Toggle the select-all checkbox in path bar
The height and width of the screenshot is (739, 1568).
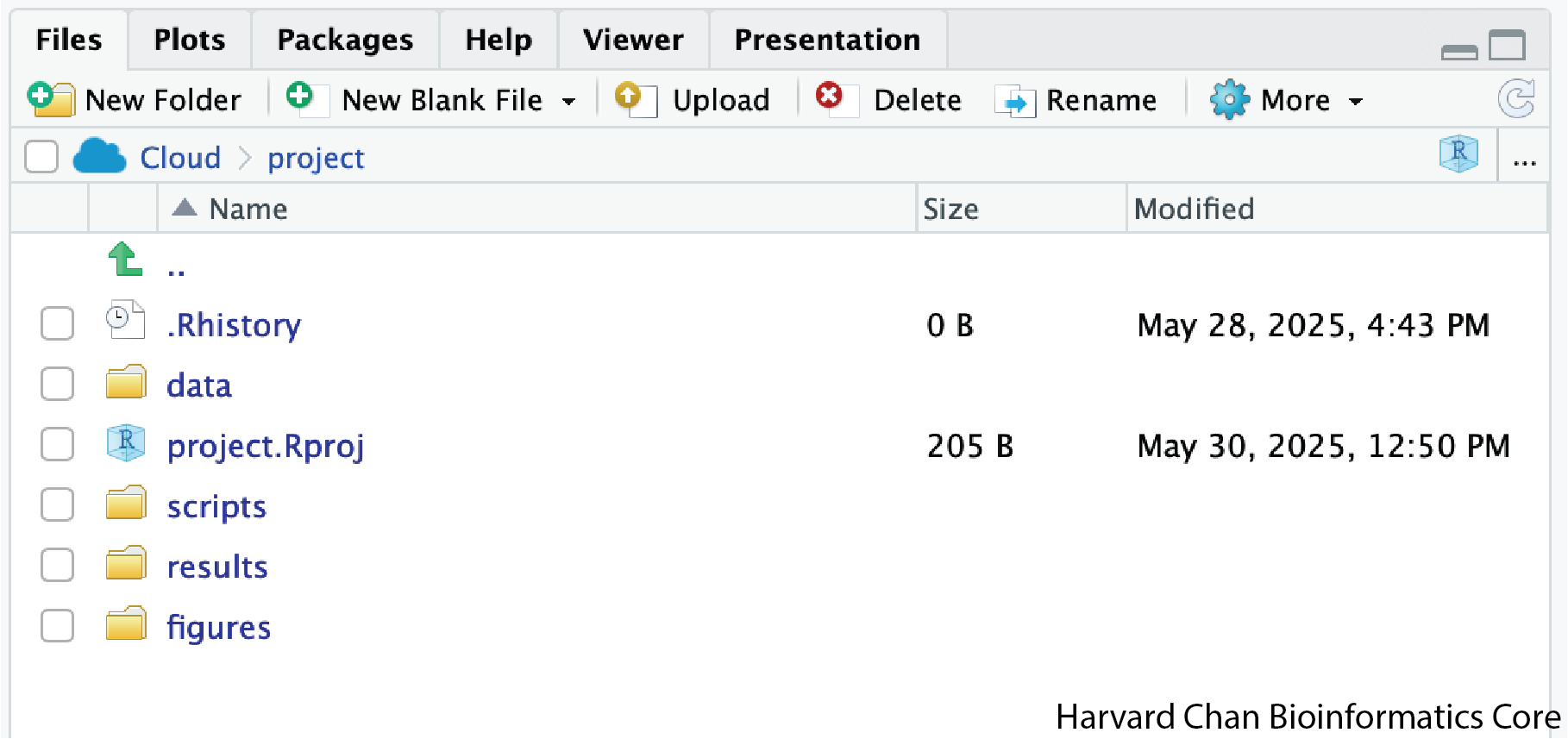[41, 158]
